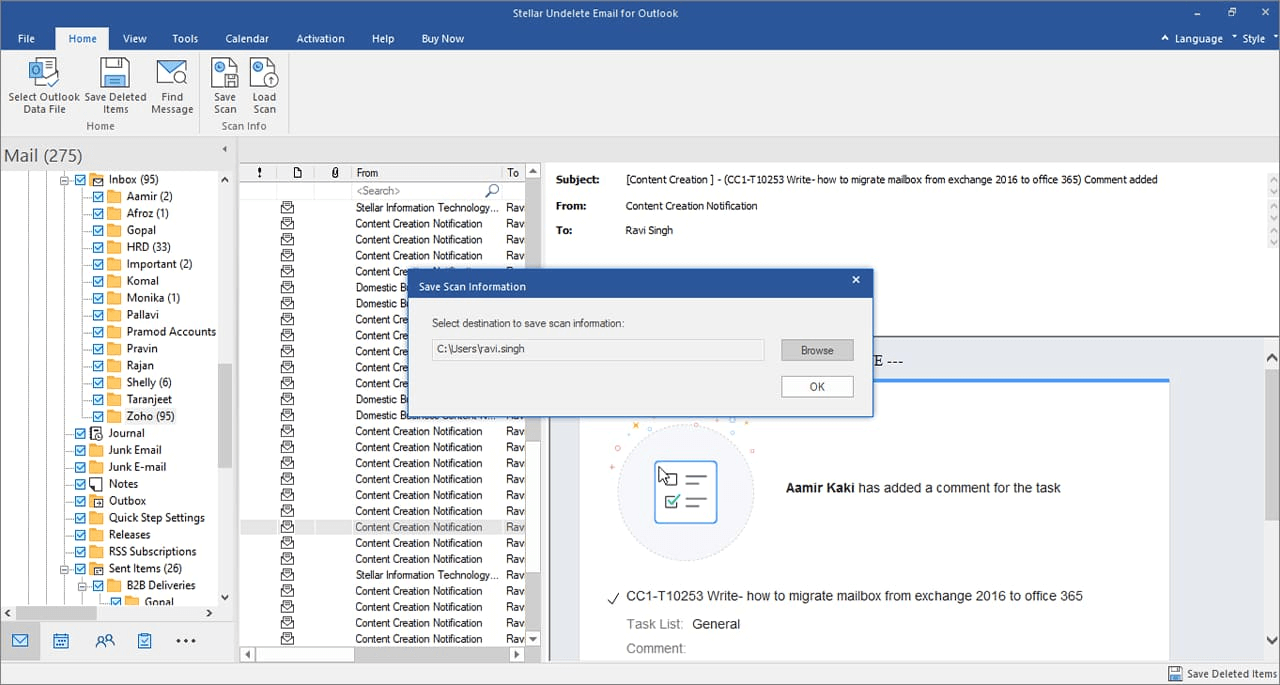Click the folder tree vertical scrollbar
1280x685 pixels.
225,415
